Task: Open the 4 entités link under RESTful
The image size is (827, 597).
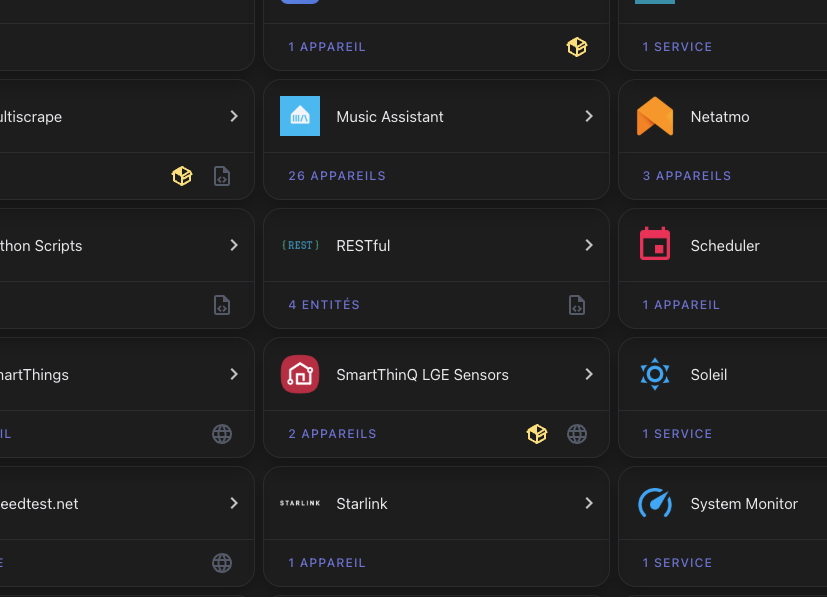Action: pos(324,305)
